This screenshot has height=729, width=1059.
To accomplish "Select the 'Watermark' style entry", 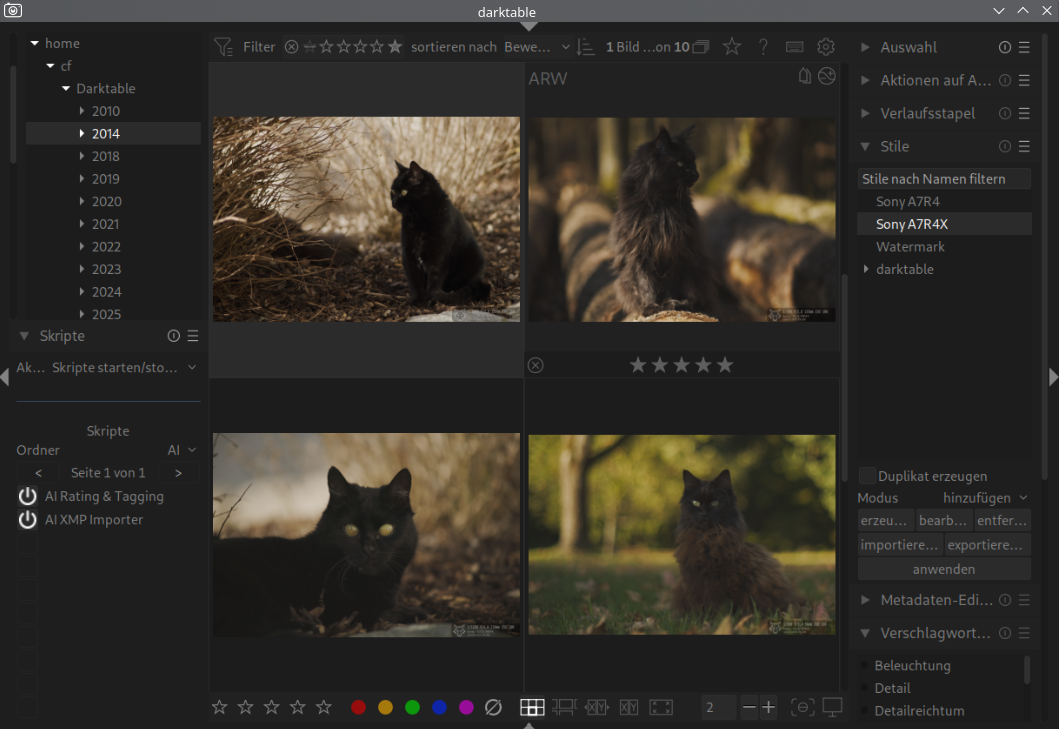I will pos(910,247).
